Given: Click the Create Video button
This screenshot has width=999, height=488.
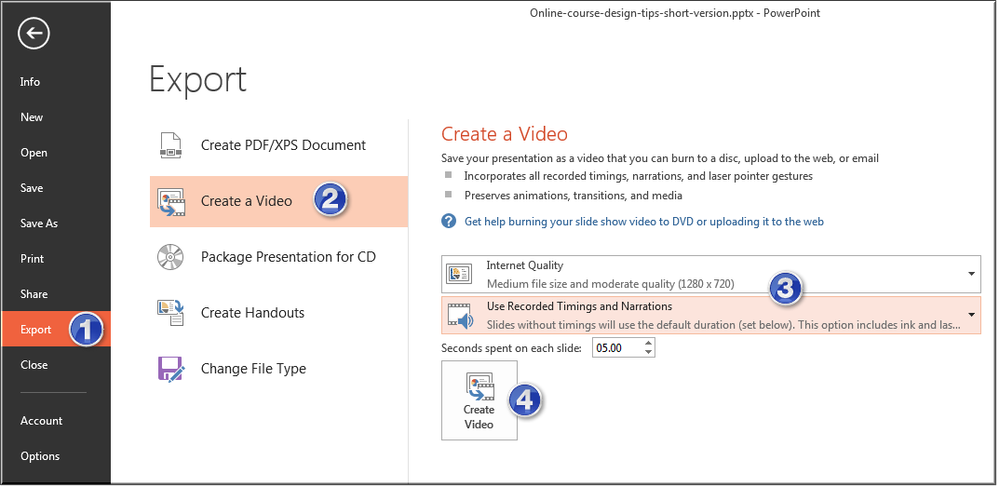Looking at the screenshot, I should click(479, 400).
